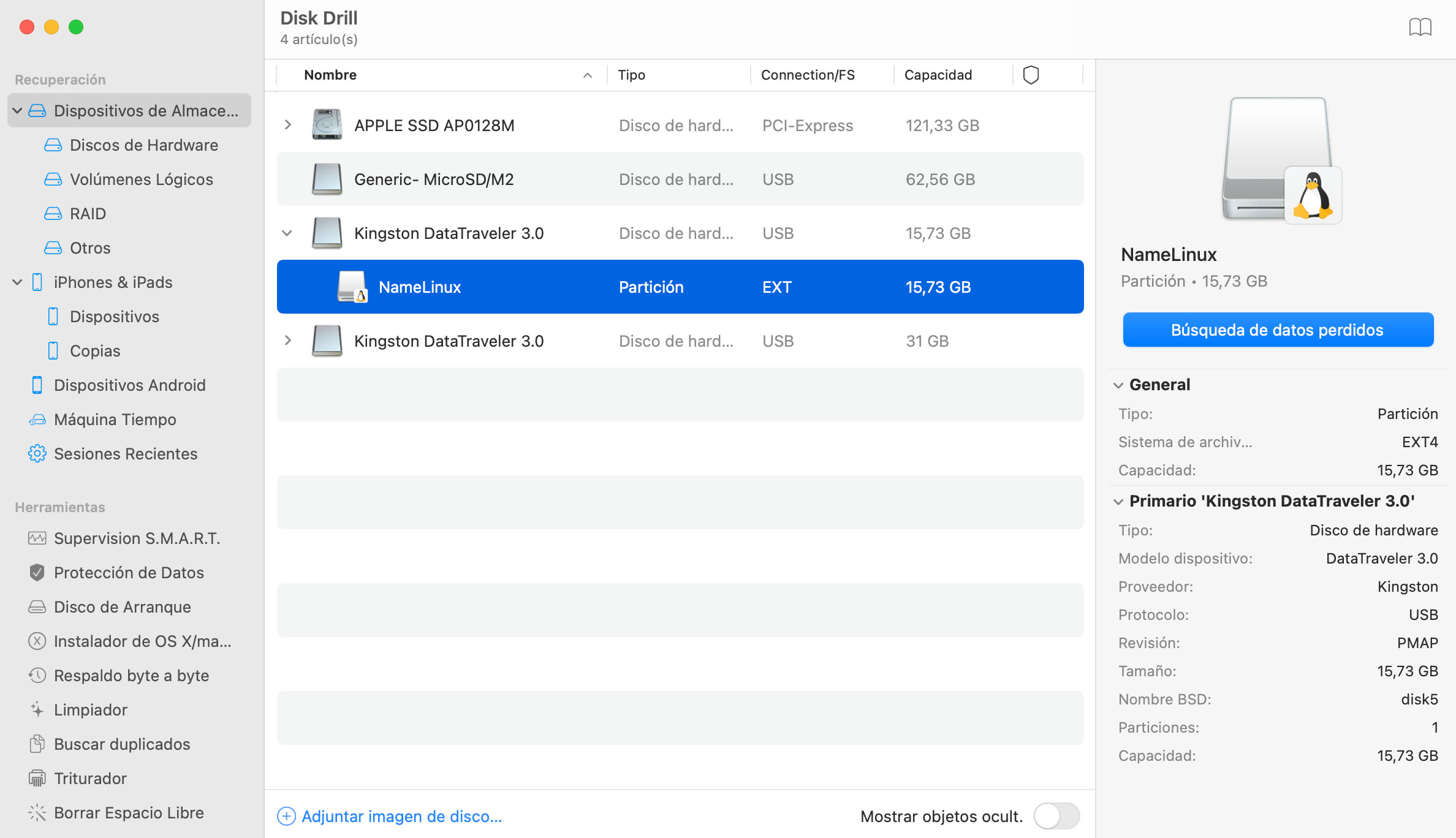
Task: Open Dispositivos under iPhones & iPads
Action: click(x=115, y=316)
